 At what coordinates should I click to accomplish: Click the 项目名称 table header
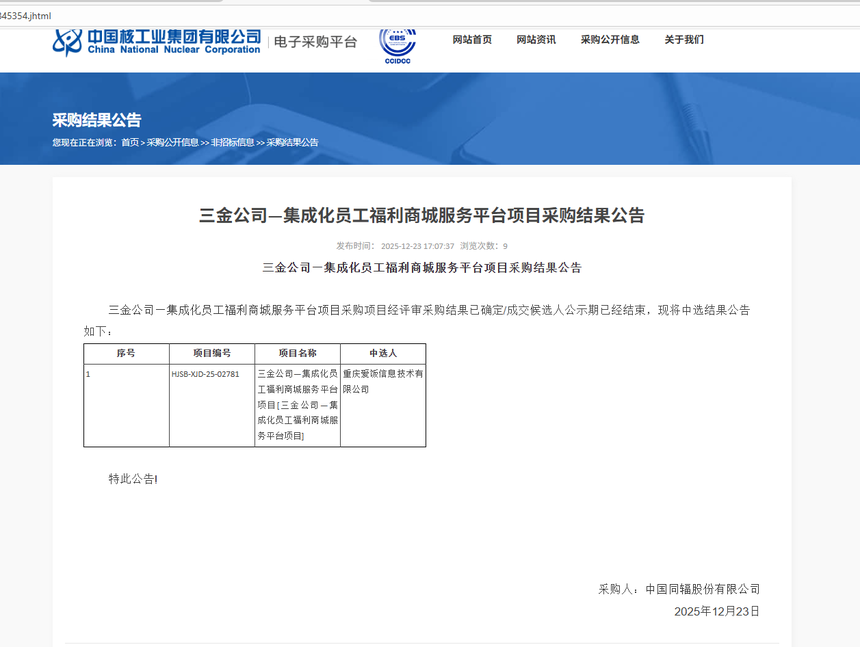point(297,354)
